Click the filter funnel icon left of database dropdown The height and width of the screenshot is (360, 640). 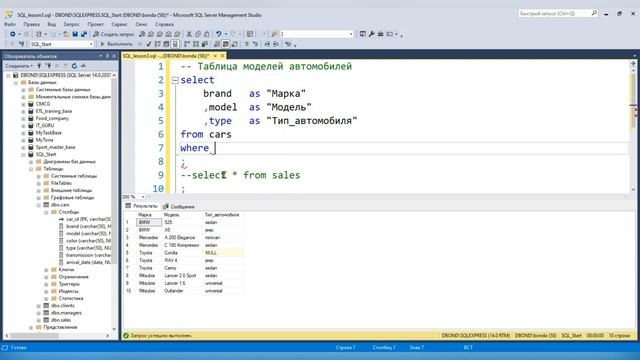coord(21,44)
